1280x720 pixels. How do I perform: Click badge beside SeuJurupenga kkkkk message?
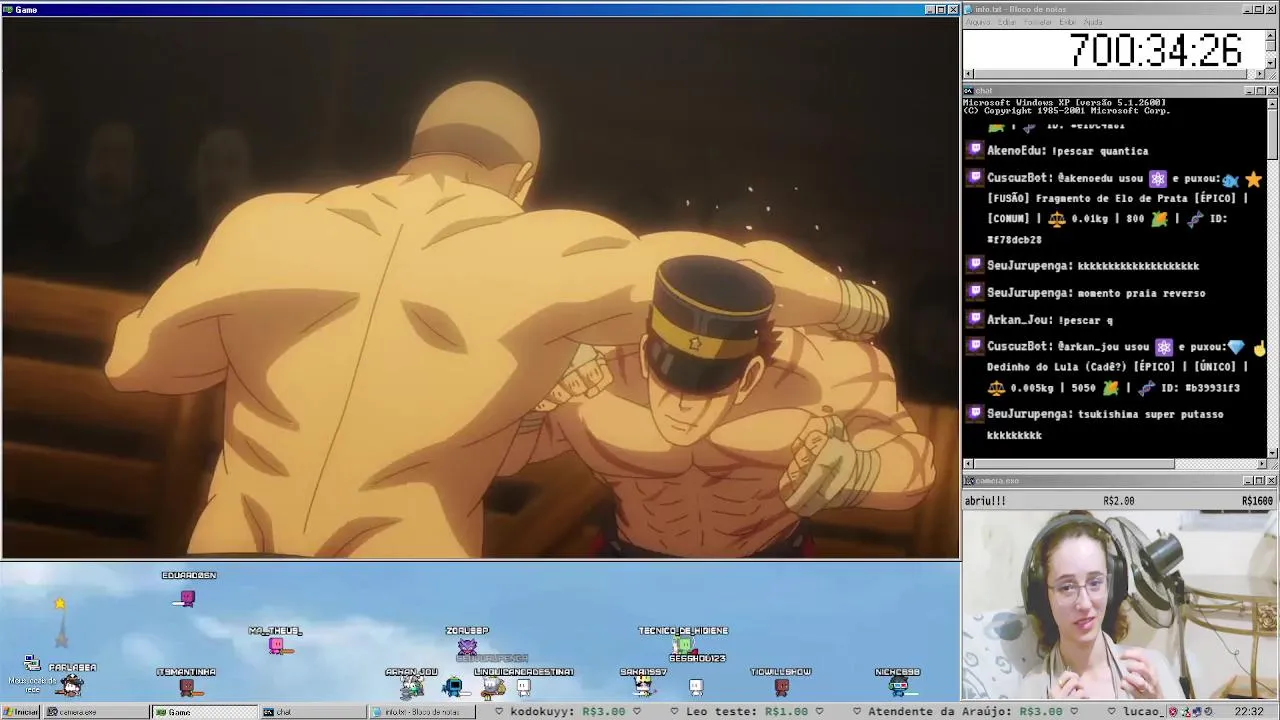[975, 266]
